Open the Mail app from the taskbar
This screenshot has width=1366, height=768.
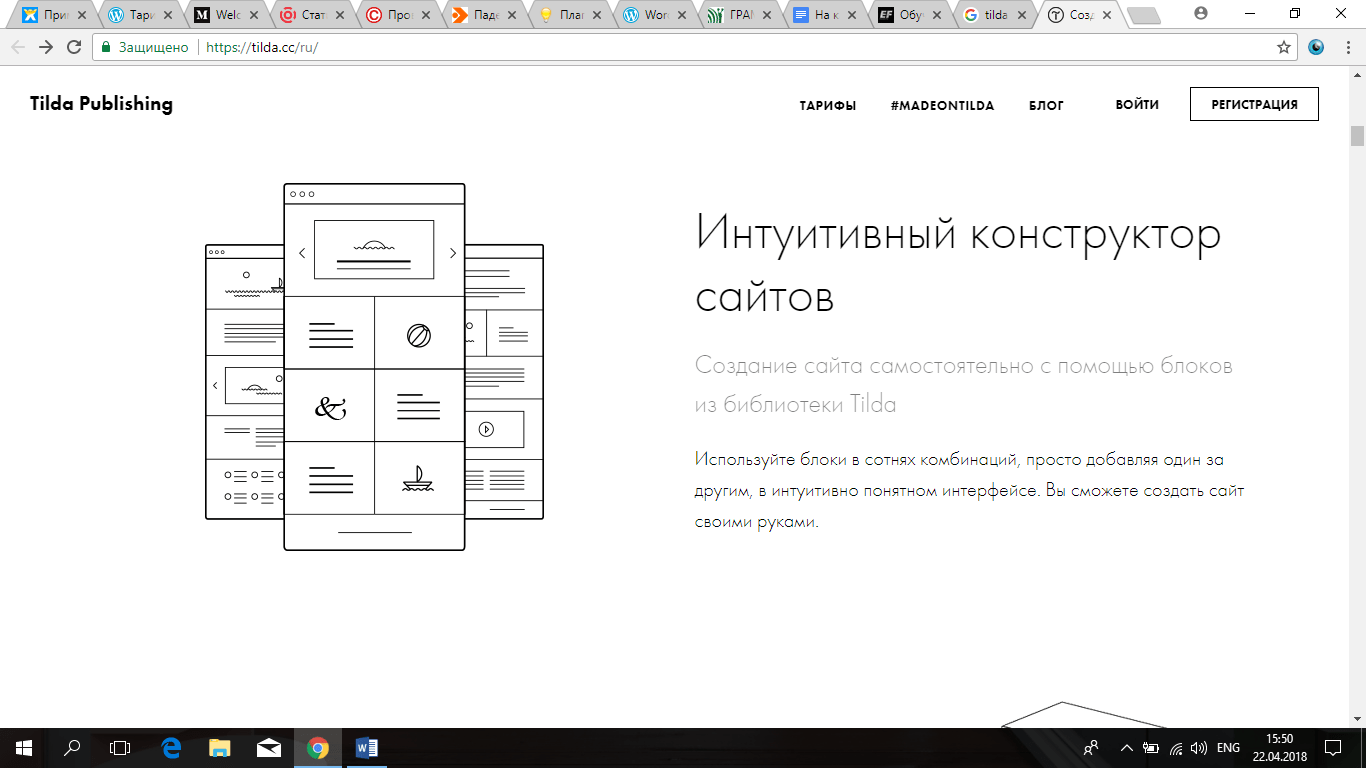click(266, 748)
